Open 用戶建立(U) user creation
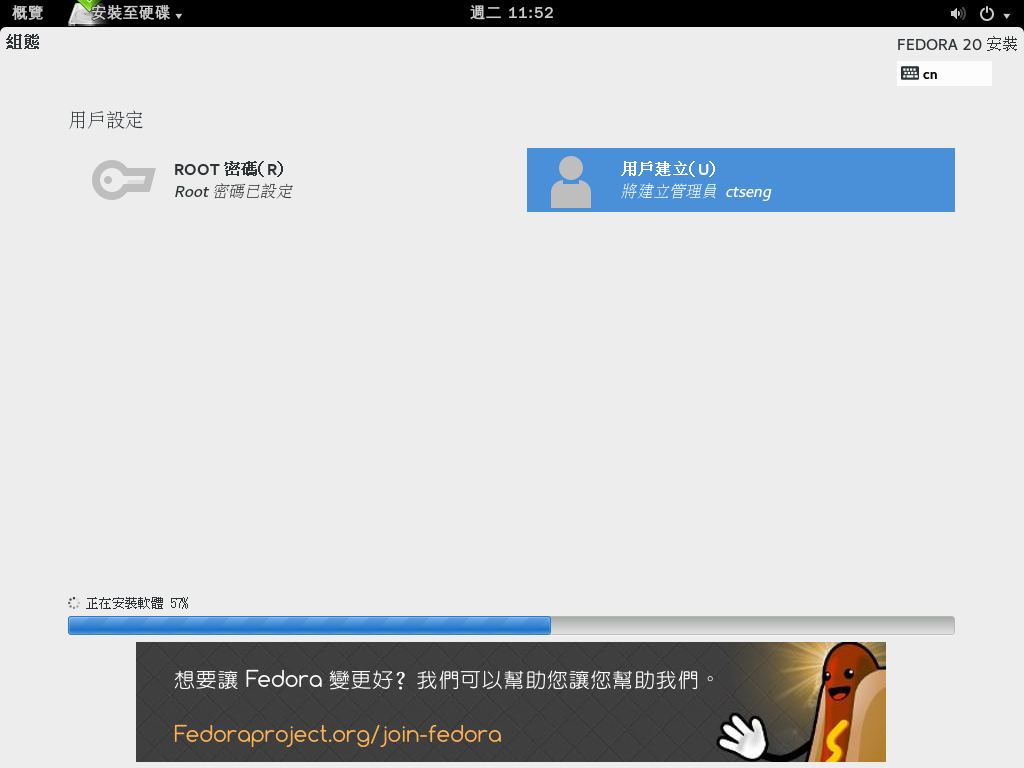1024x768 pixels. 741,180
